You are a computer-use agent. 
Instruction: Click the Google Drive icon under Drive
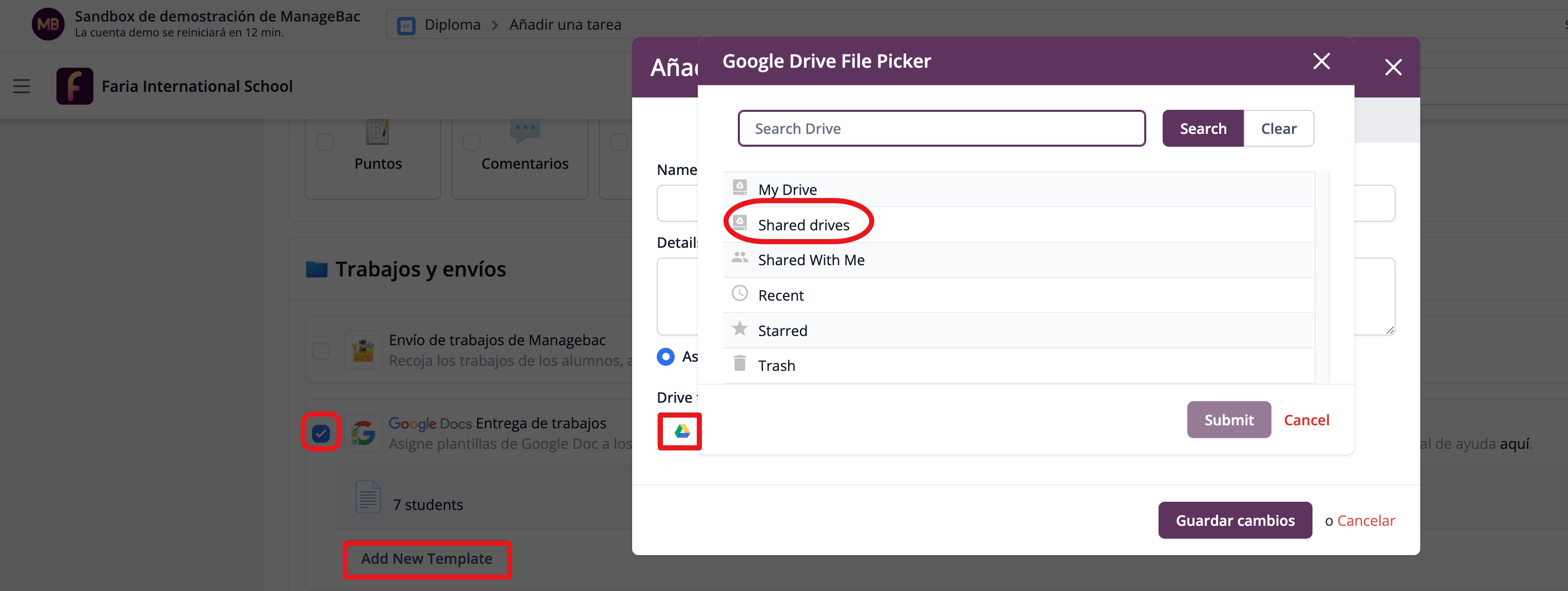point(681,431)
